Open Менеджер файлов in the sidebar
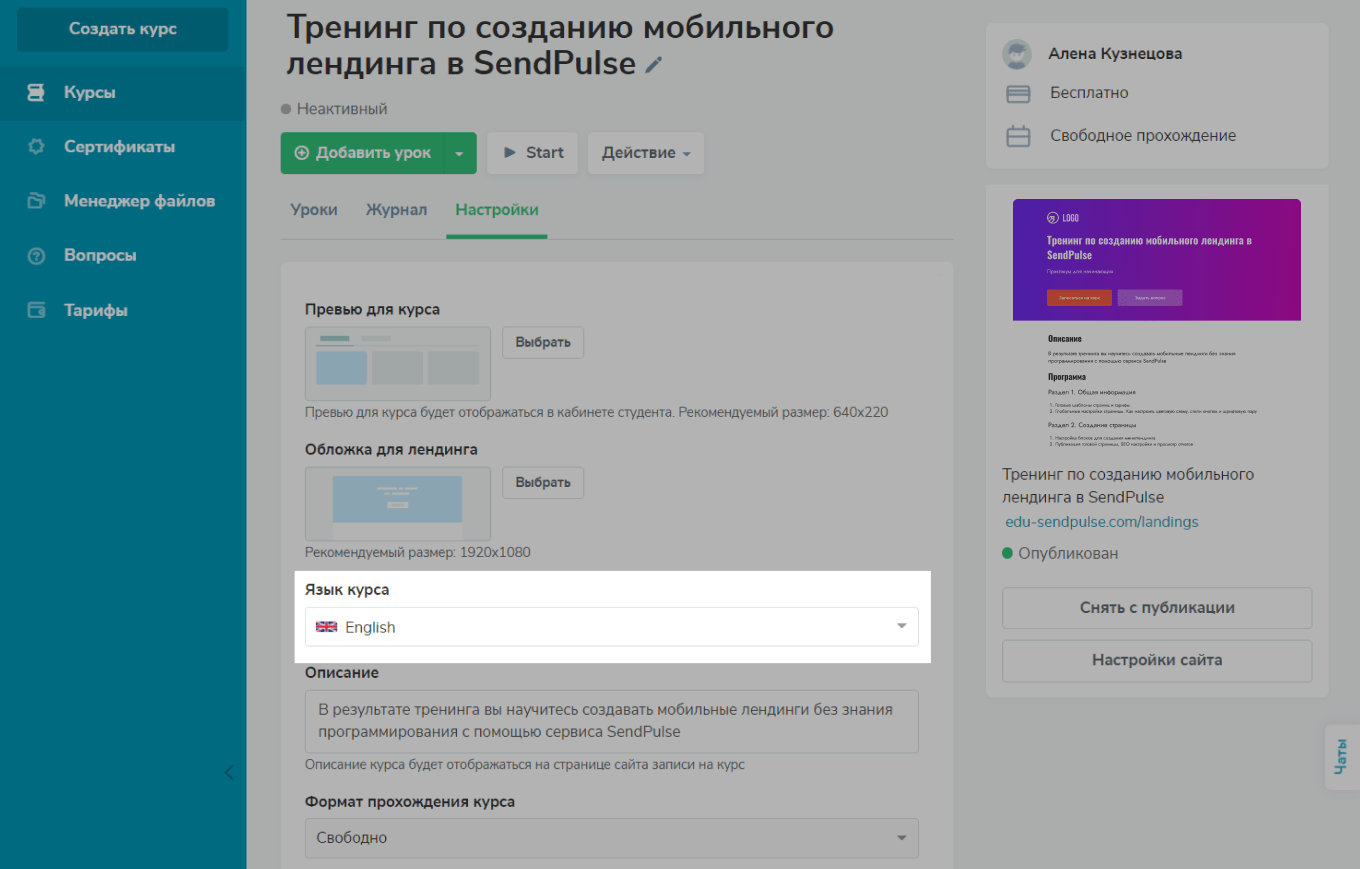Viewport: 1360px width, 869px height. 123,201
